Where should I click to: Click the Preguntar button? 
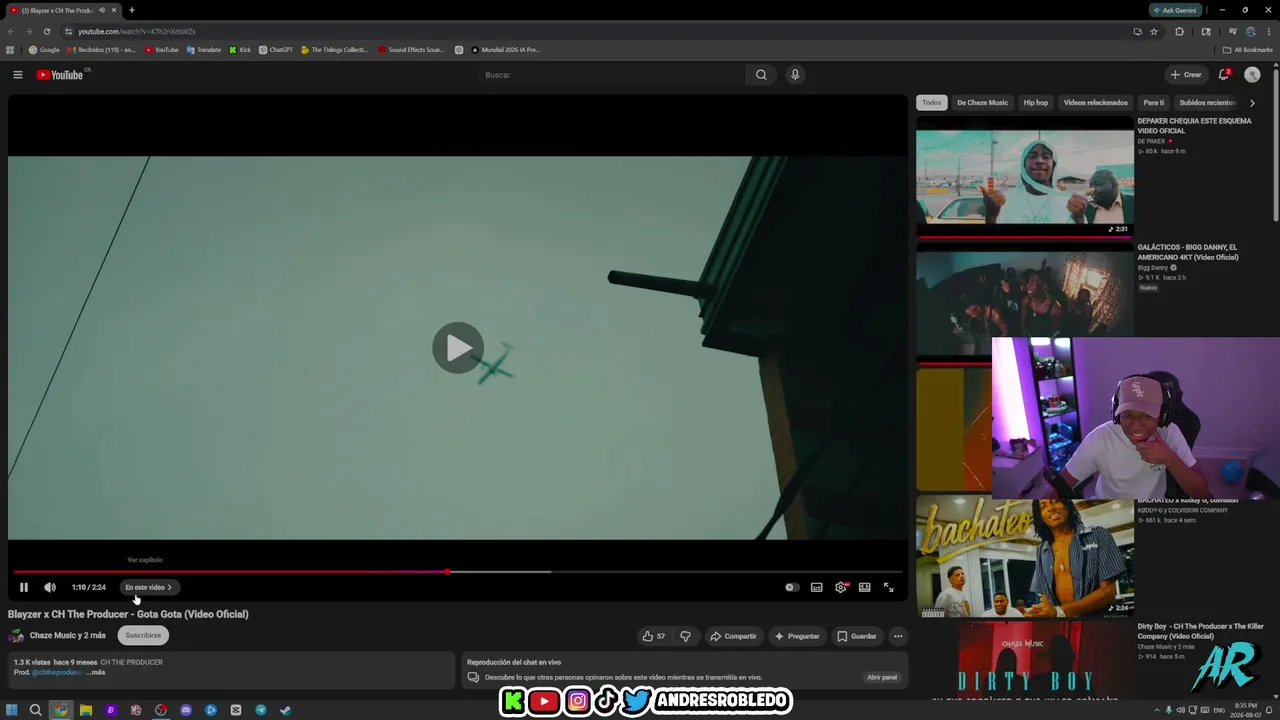tap(797, 636)
